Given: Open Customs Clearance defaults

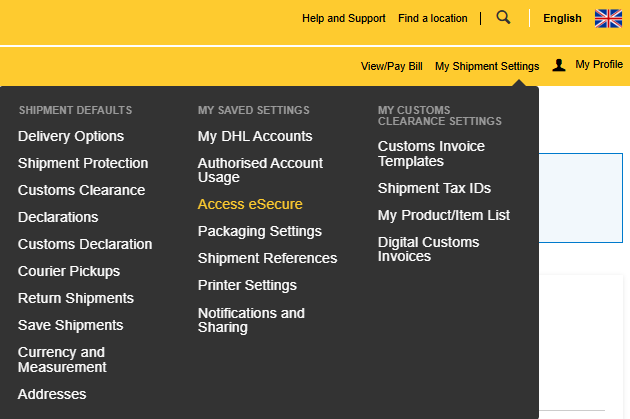Looking at the screenshot, I should [81, 190].
